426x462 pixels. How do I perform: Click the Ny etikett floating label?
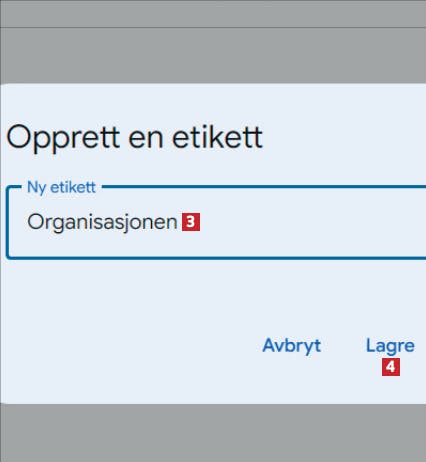61,187
